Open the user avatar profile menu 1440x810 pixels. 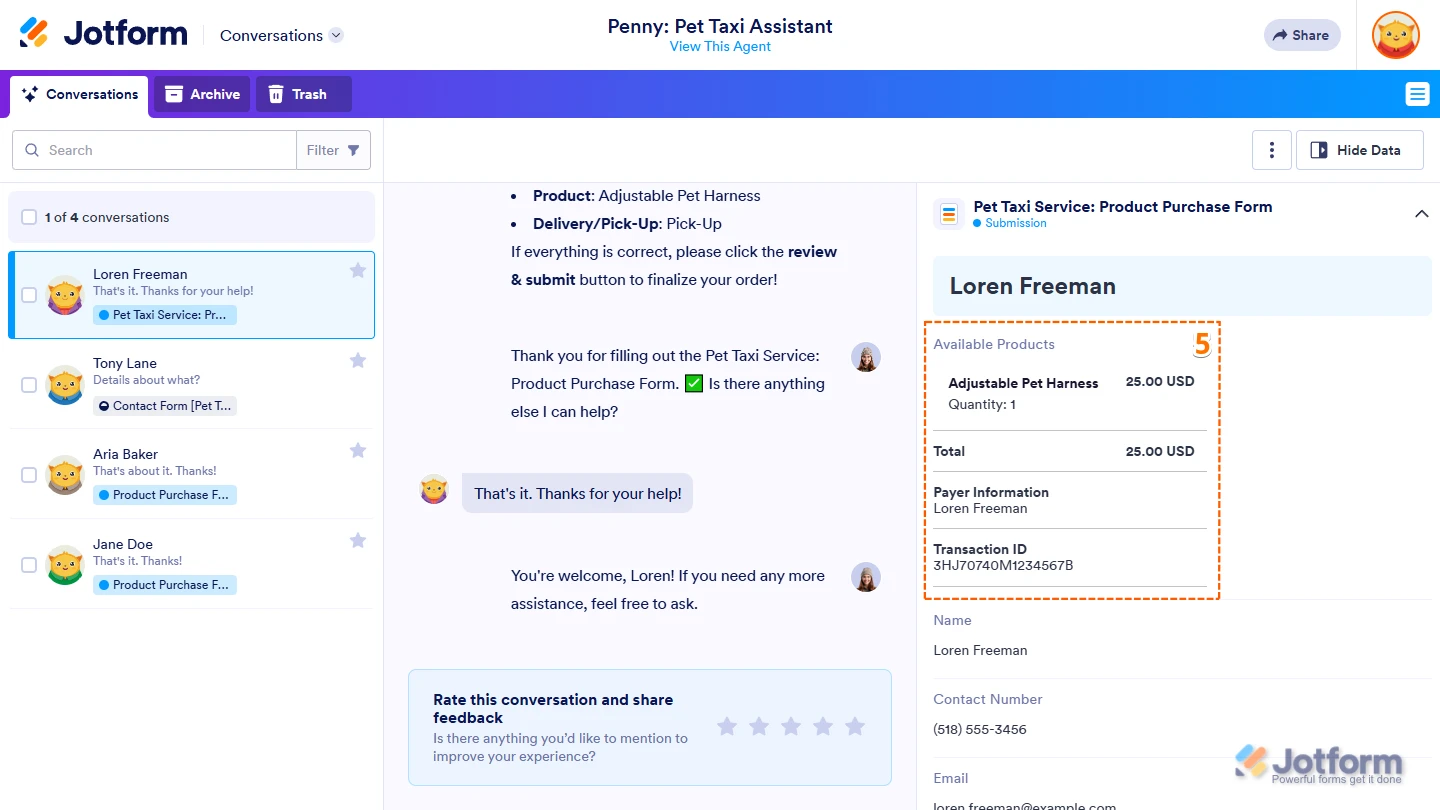1395,35
